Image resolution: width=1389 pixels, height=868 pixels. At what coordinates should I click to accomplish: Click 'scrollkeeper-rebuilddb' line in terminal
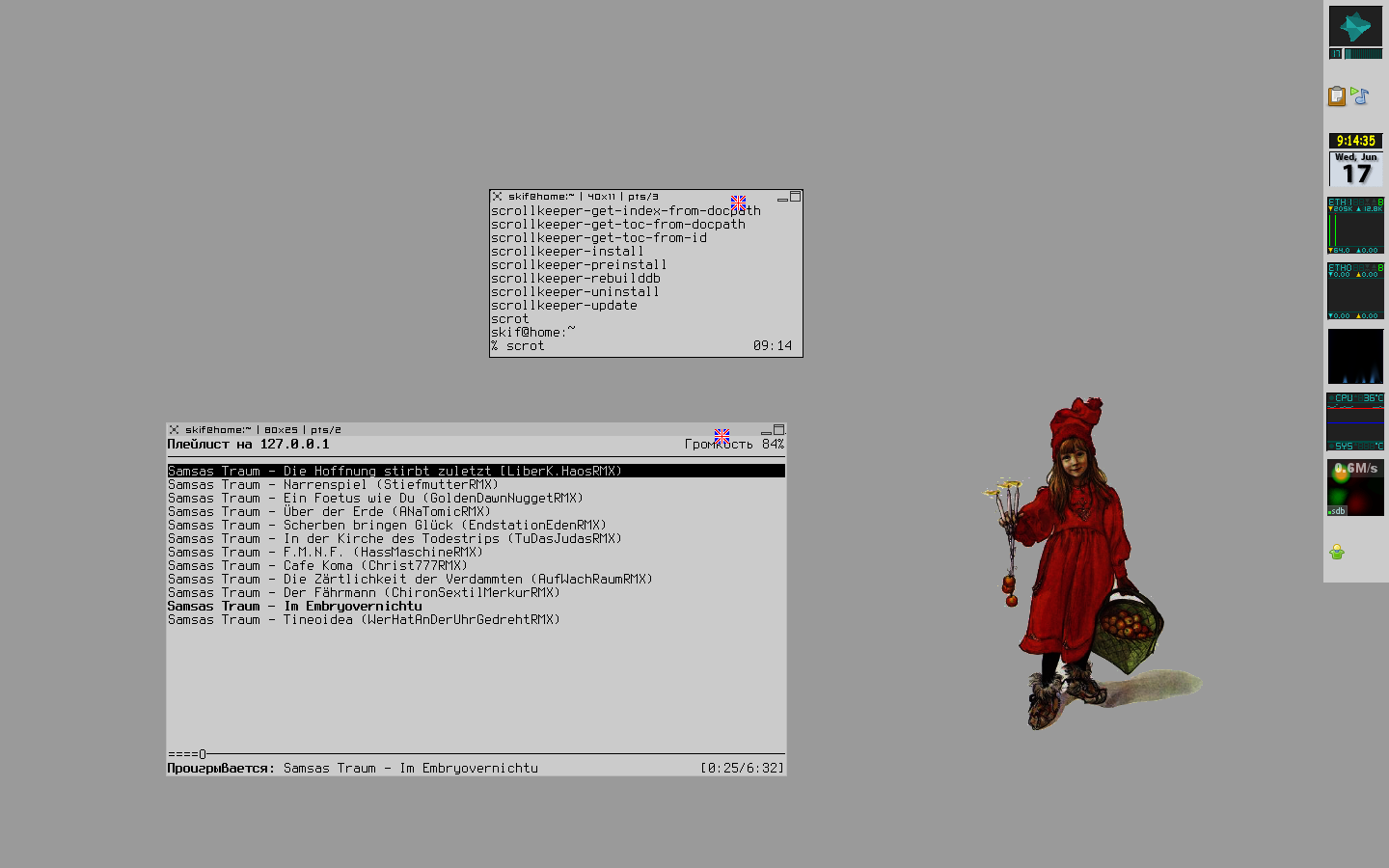tap(576, 278)
